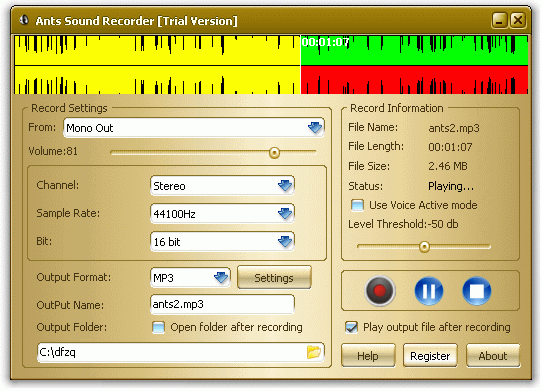Click the Volume:81 label
This screenshot has height=391, width=542.
(53, 151)
